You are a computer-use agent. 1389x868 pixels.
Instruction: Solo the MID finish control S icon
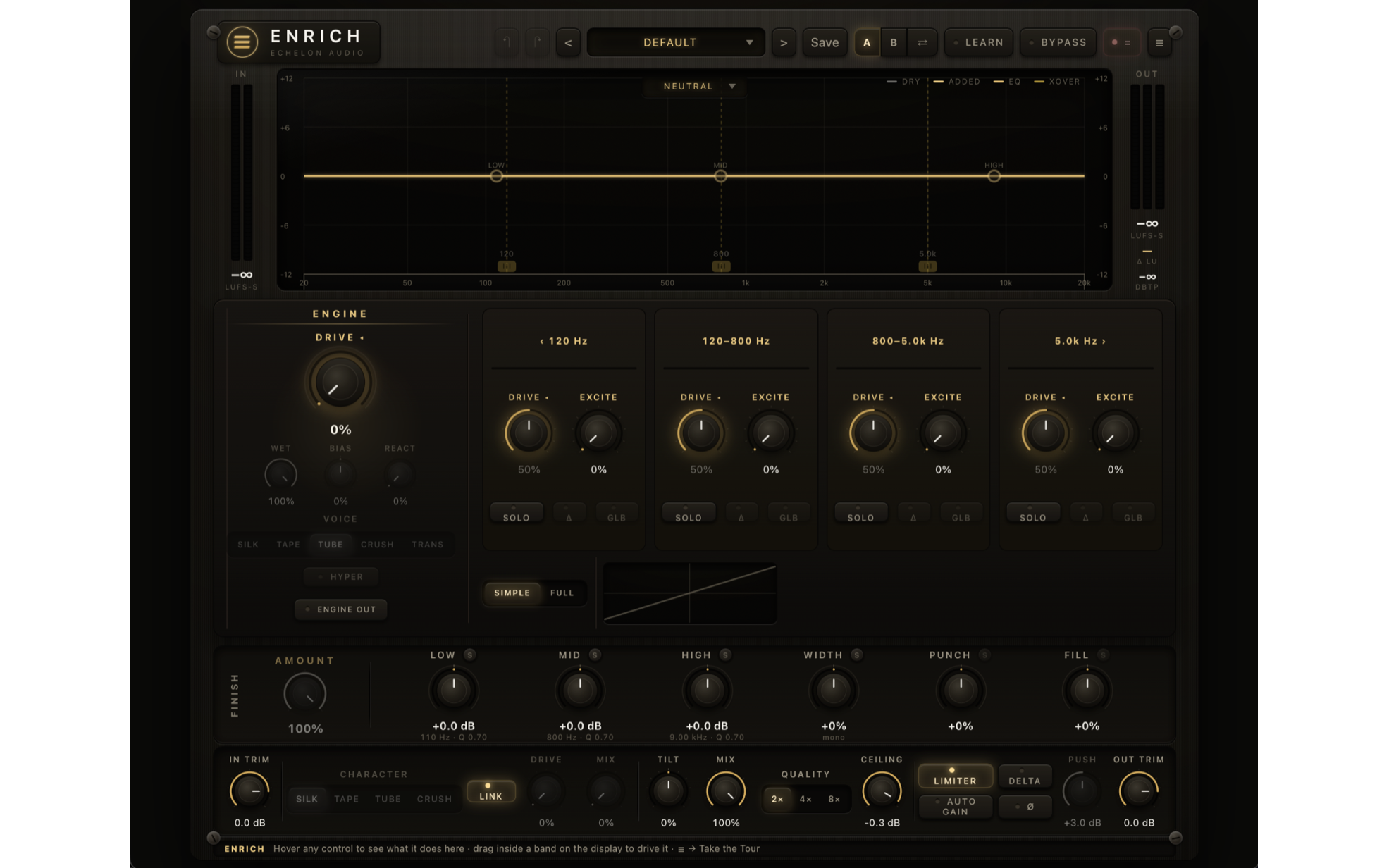[x=595, y=655]
